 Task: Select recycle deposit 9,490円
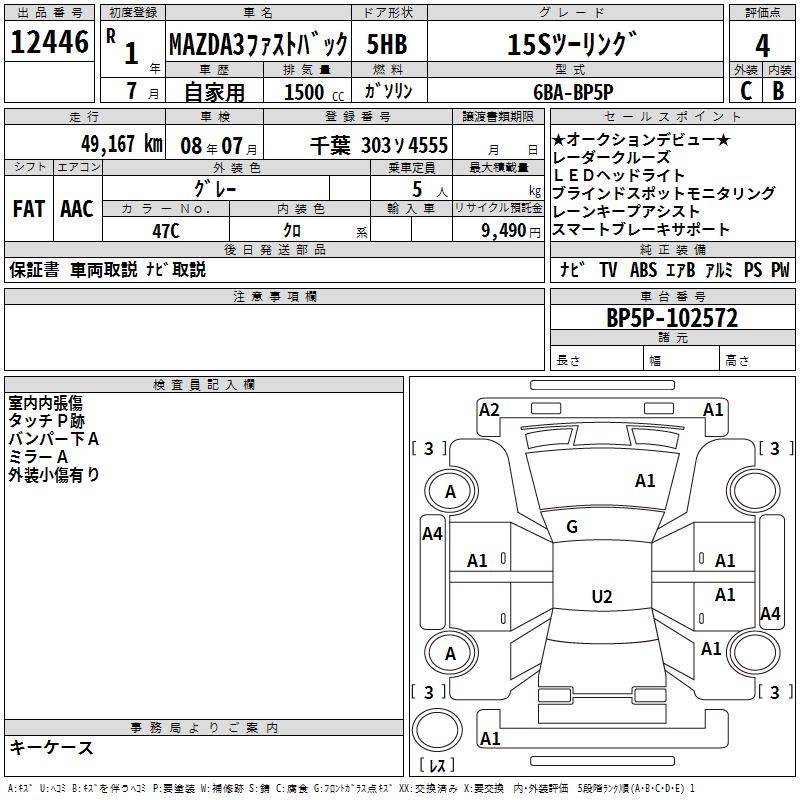click(x=511, y=231)
